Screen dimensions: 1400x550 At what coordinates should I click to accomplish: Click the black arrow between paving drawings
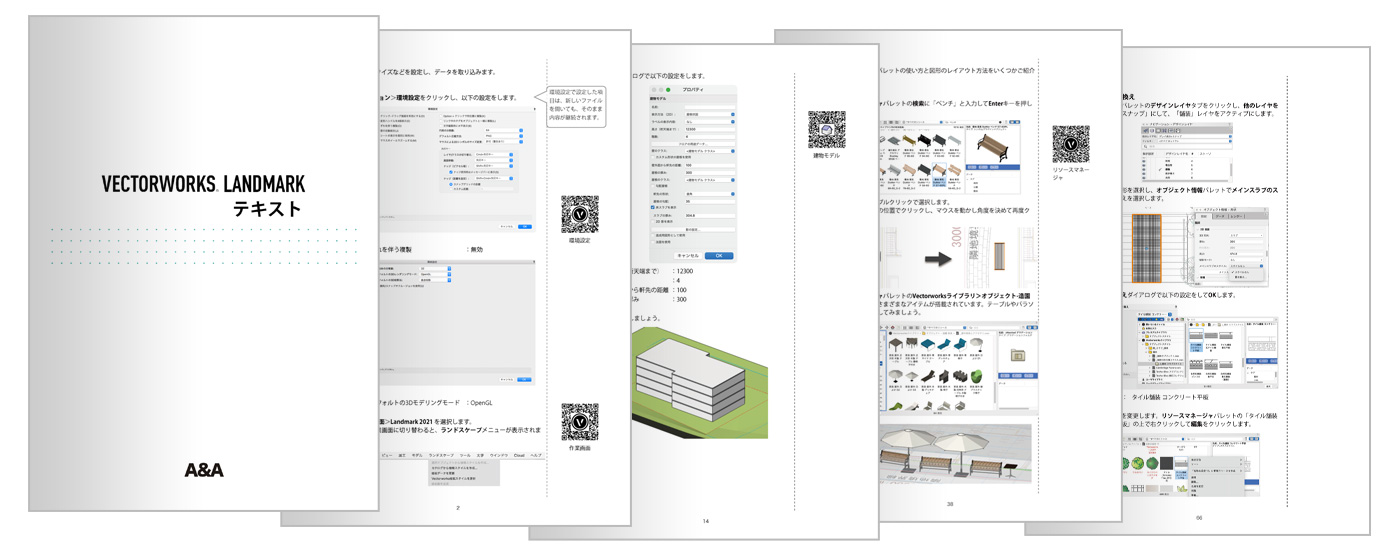click(x=937, y=259)
